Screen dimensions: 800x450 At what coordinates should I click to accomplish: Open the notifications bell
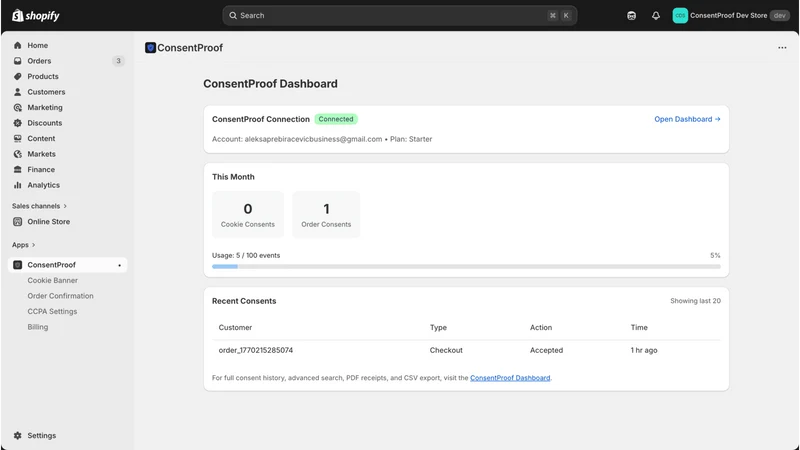[656, 15]
